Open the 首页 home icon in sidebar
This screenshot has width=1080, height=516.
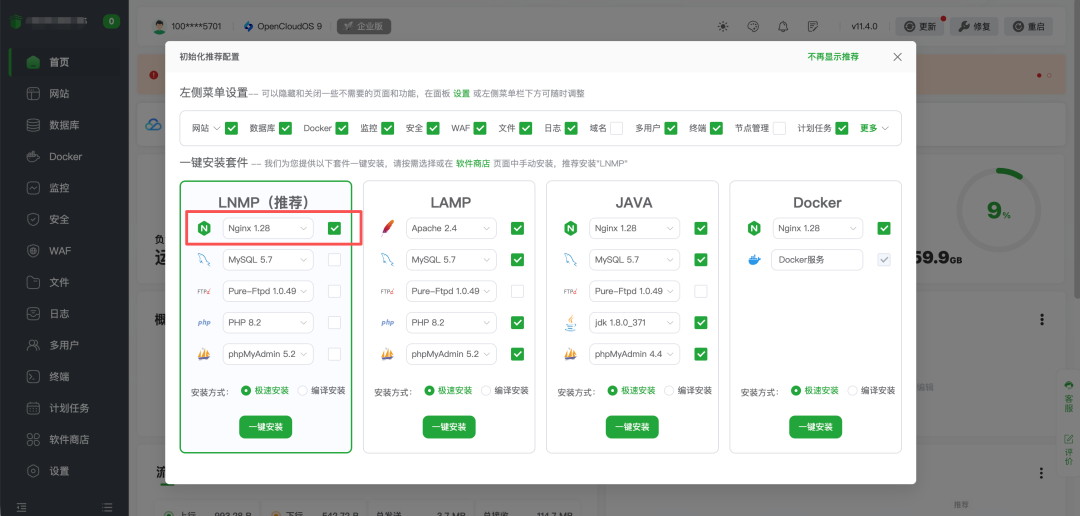coord(33,63)
